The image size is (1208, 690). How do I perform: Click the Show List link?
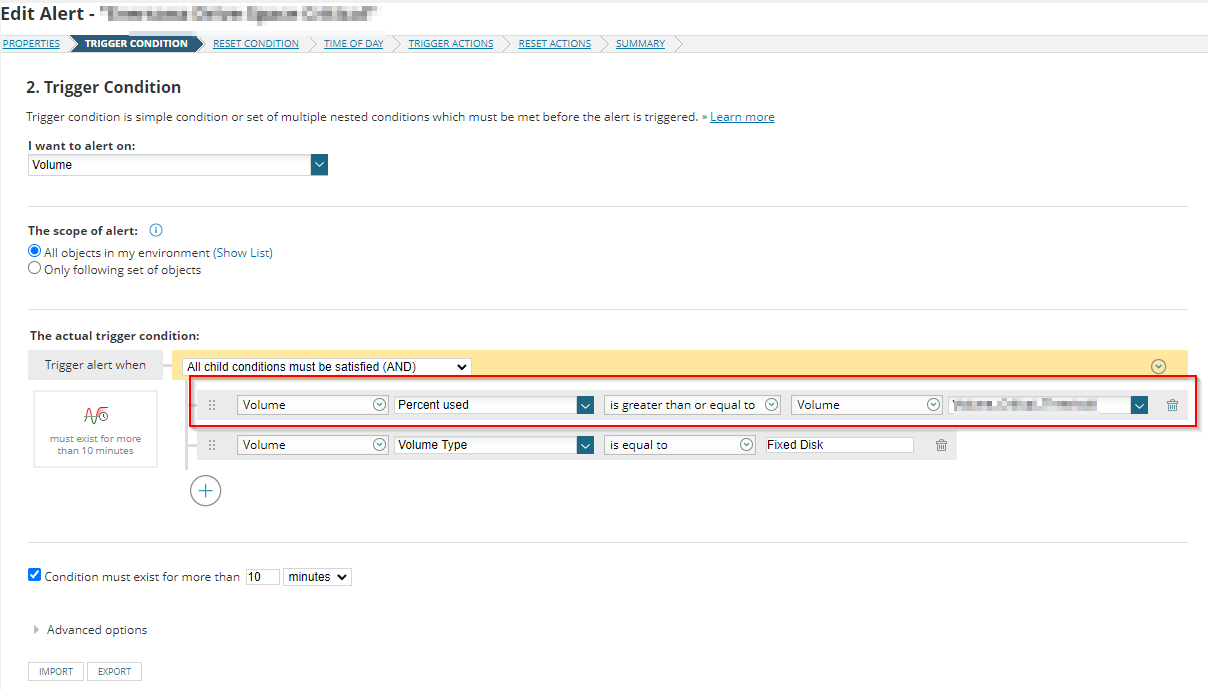point(243,253)
